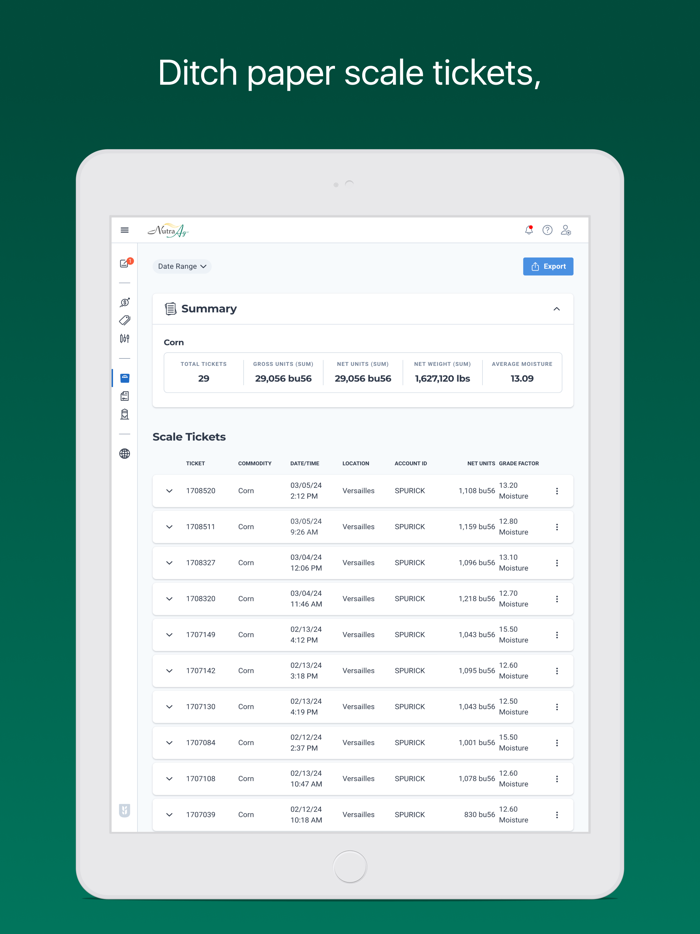Expand ticket 1707142 row
Screen dimensions: 700x934
[x=169, y=671]
